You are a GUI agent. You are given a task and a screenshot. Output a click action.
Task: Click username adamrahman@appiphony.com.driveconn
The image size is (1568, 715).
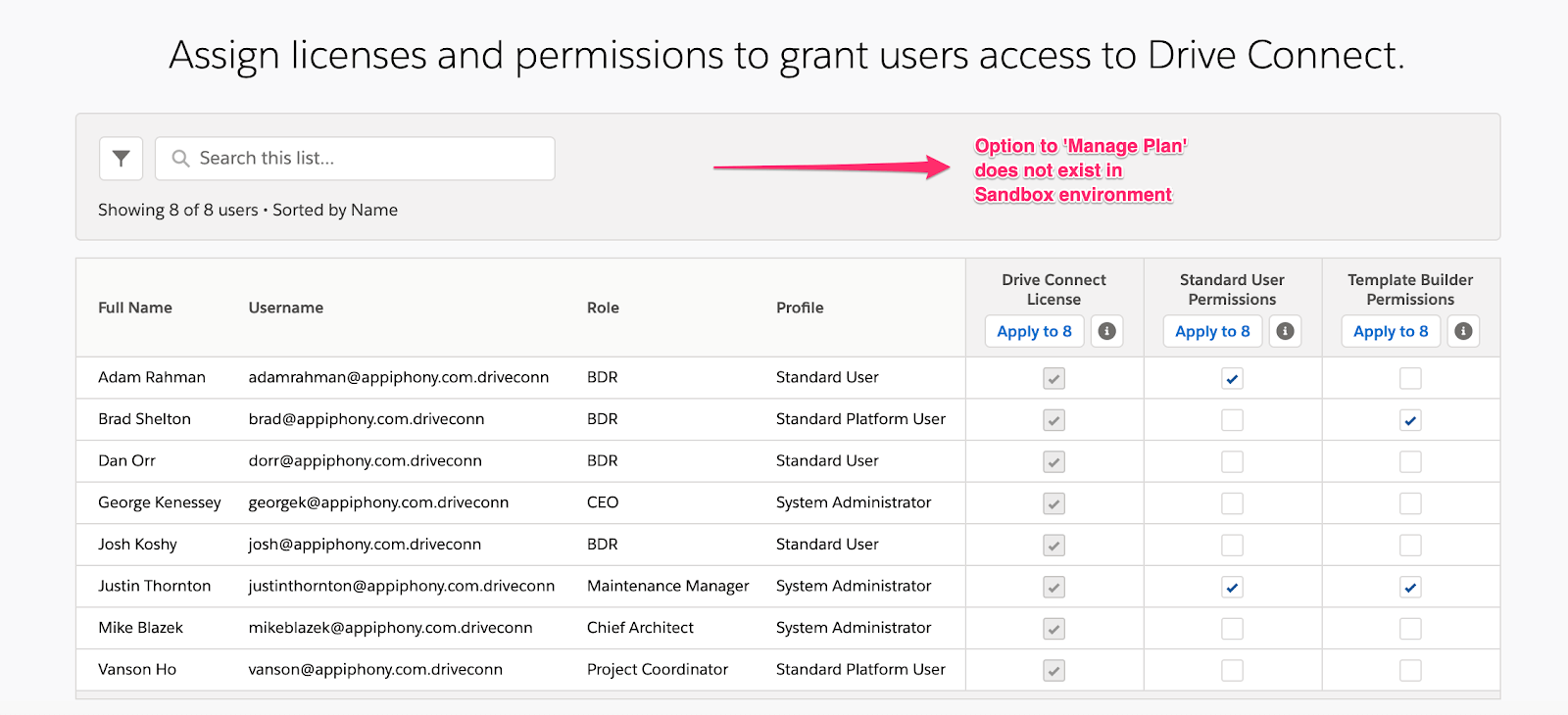[399, 377]
